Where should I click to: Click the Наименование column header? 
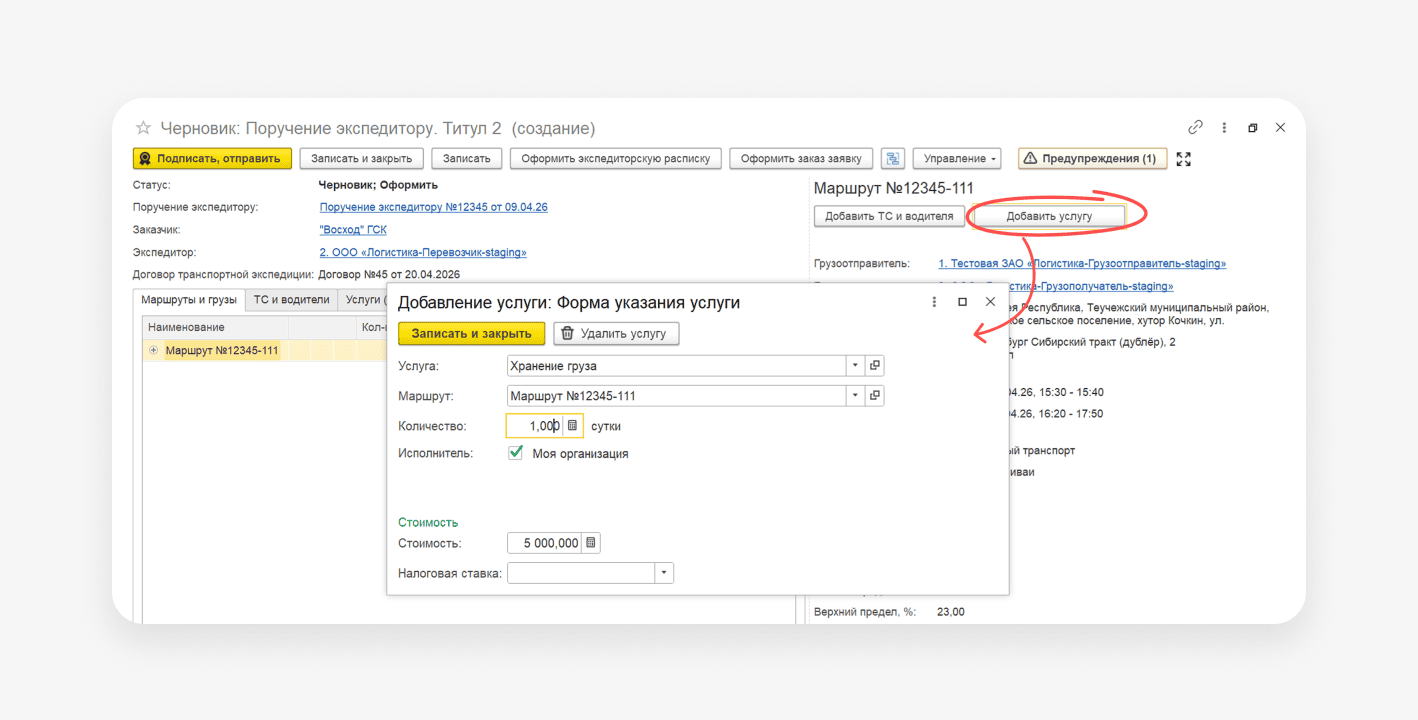pyautogui.click(x=216, y=327)
